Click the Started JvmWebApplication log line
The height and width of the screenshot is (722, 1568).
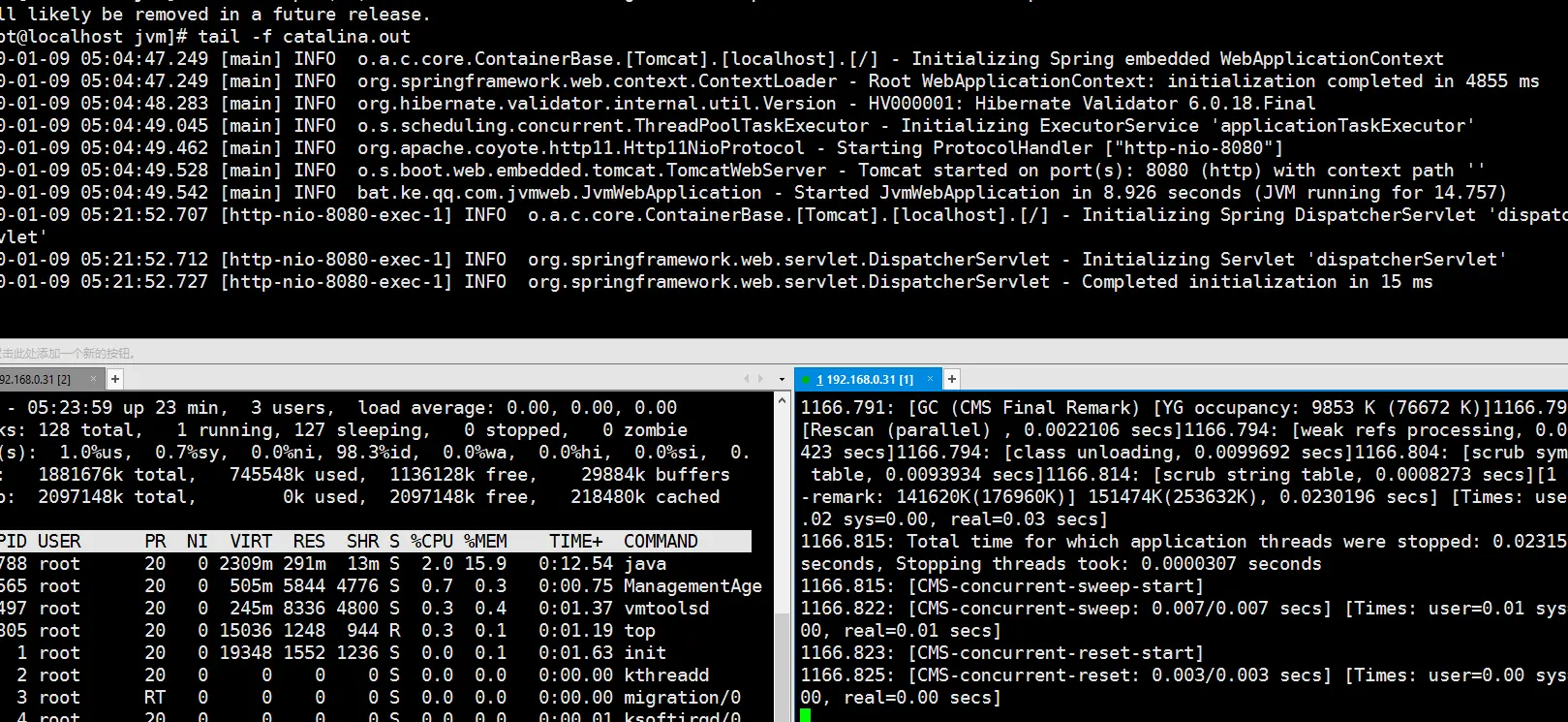pos(753,192)
